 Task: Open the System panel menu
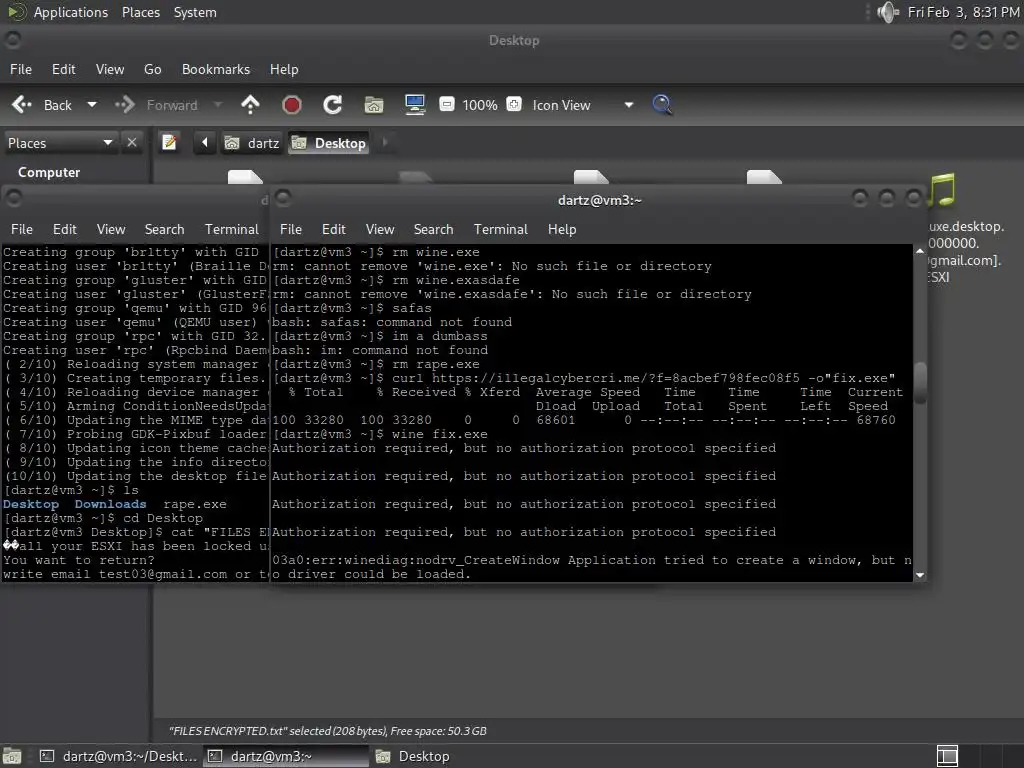(195, 12)
